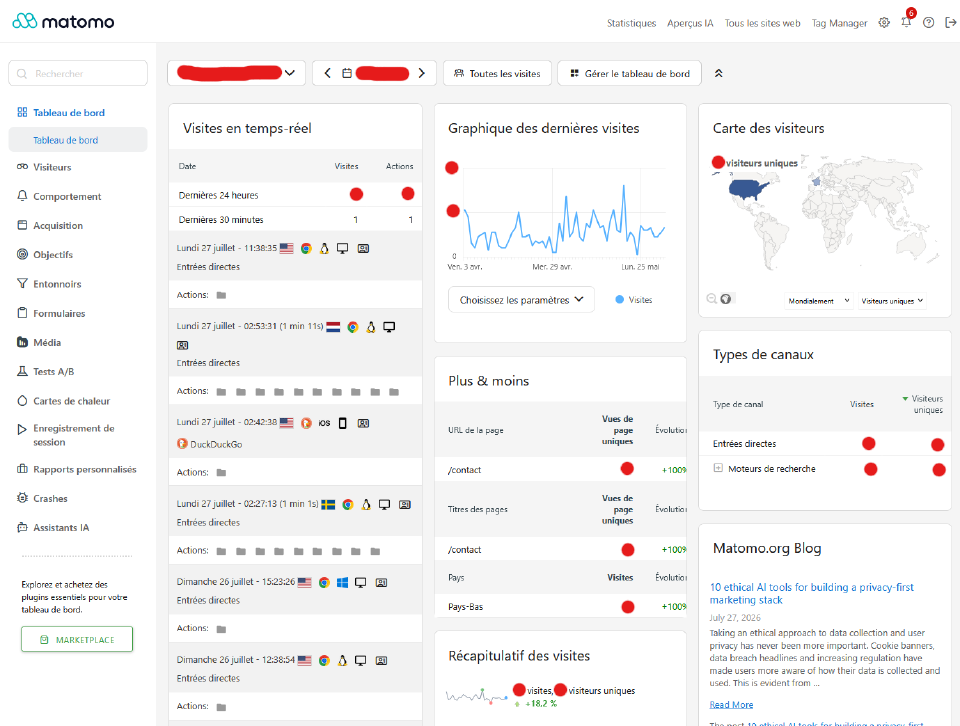Select Tableau de bord submenu item
Viewport: 960px width, 726px height.
(x=78, y=140)
